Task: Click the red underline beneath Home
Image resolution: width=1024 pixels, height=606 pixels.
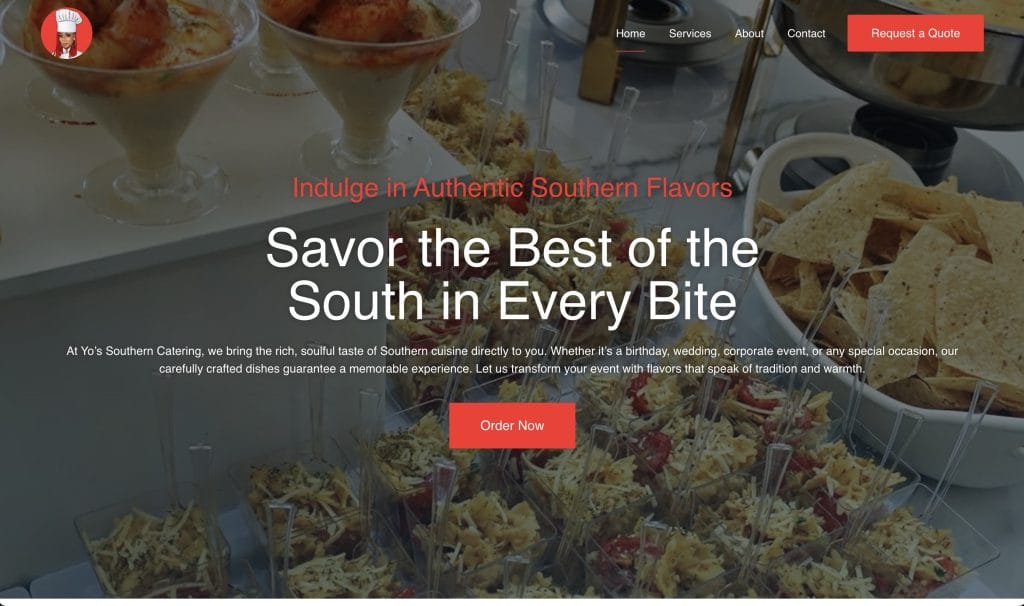Action: pos(630,50)
